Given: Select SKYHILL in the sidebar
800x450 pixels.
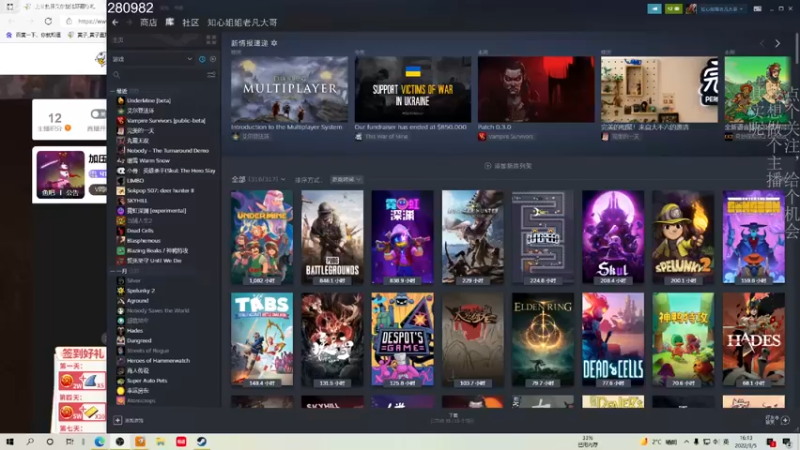Looking at the screenshot, I should (137, 201).
